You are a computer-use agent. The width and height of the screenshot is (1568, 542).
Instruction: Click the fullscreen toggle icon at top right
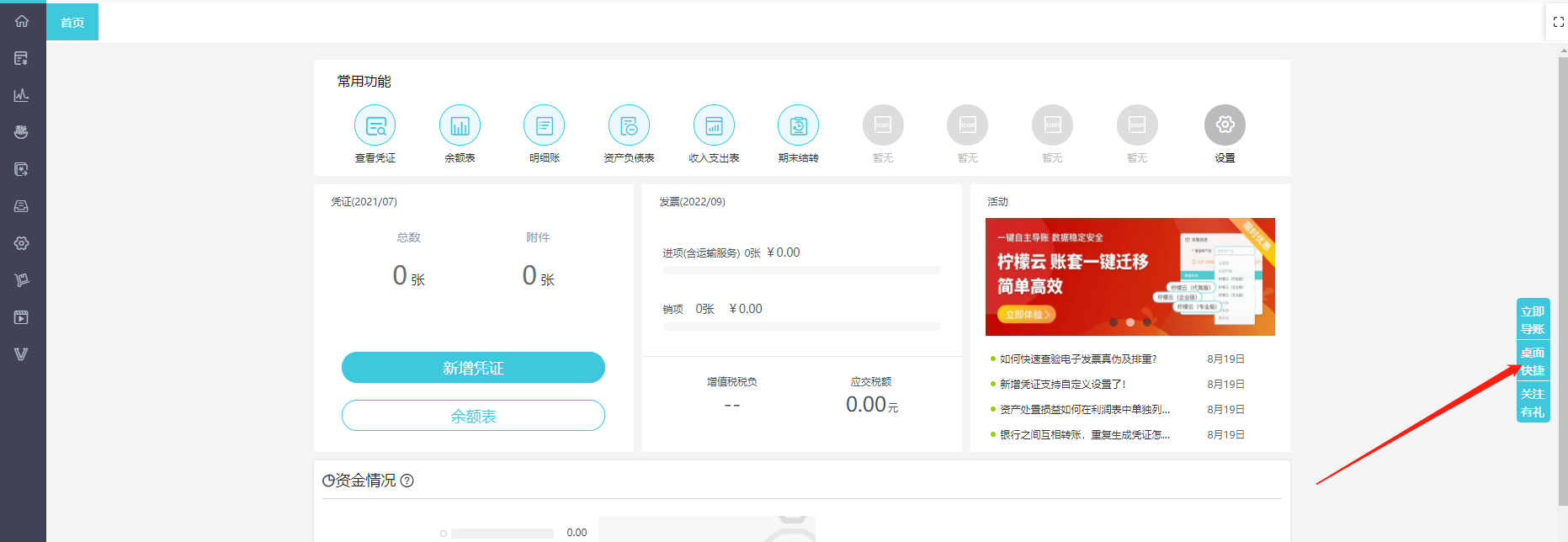pos(1558,22)
